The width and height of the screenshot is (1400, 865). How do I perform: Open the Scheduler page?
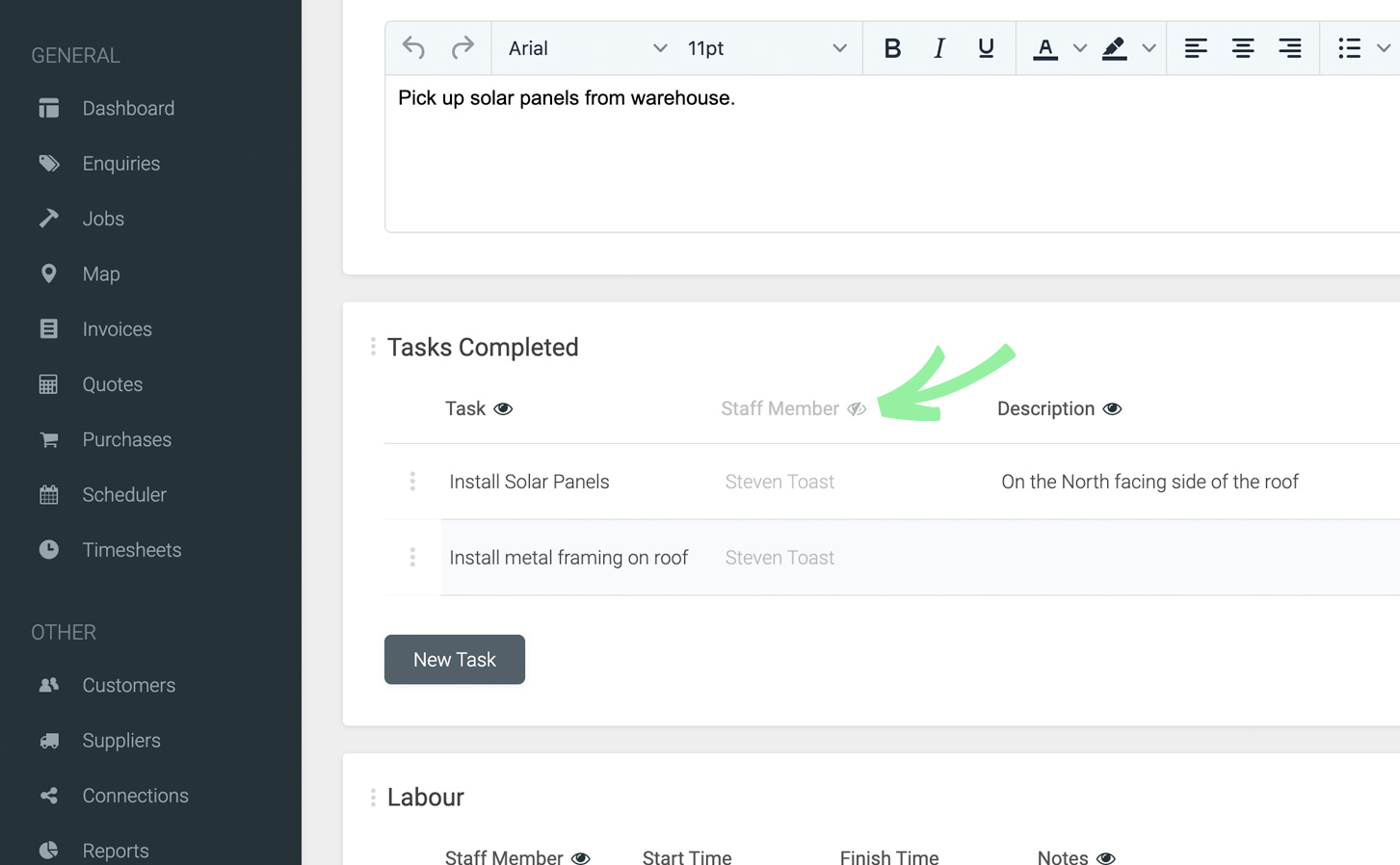[124, 494]
